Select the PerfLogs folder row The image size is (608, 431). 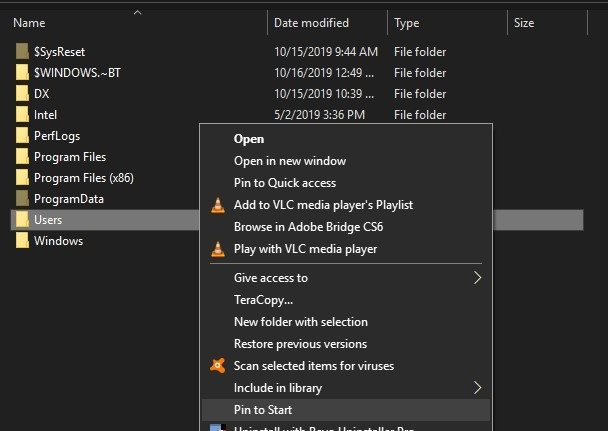(x=56, y=136)
